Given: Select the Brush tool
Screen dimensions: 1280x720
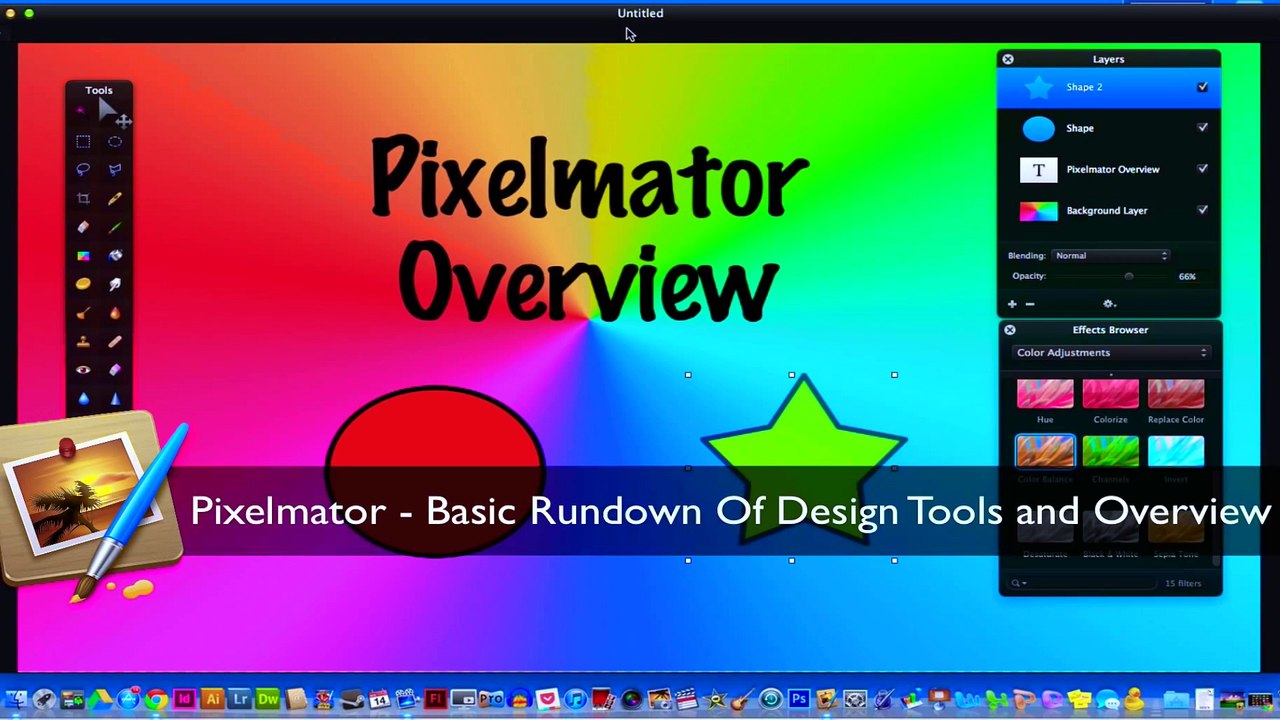Looking at the screenshot, I should click(x=115, y=227).
